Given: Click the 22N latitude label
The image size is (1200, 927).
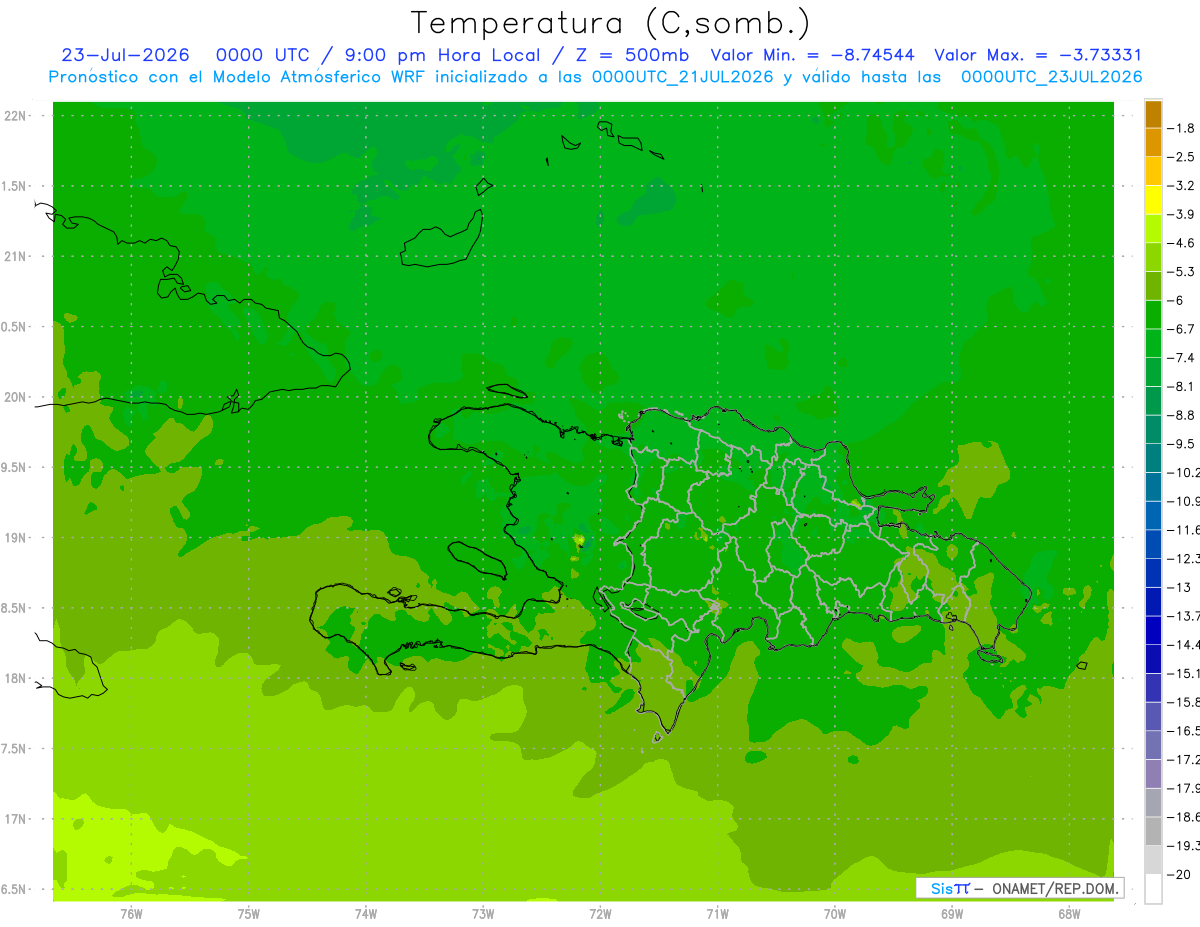Looking at the screenshot, I should (17, 116).
